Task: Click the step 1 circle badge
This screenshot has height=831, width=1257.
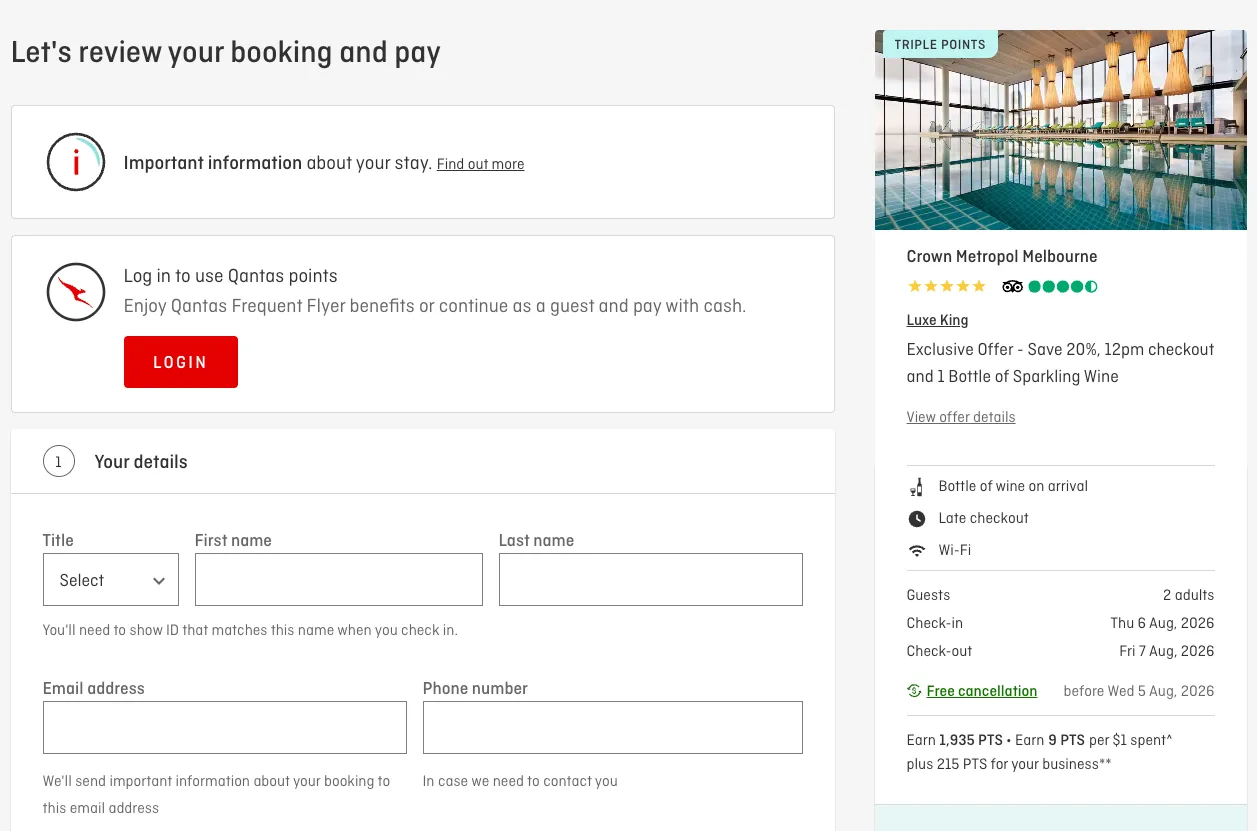Action: [x=59, y=462]
